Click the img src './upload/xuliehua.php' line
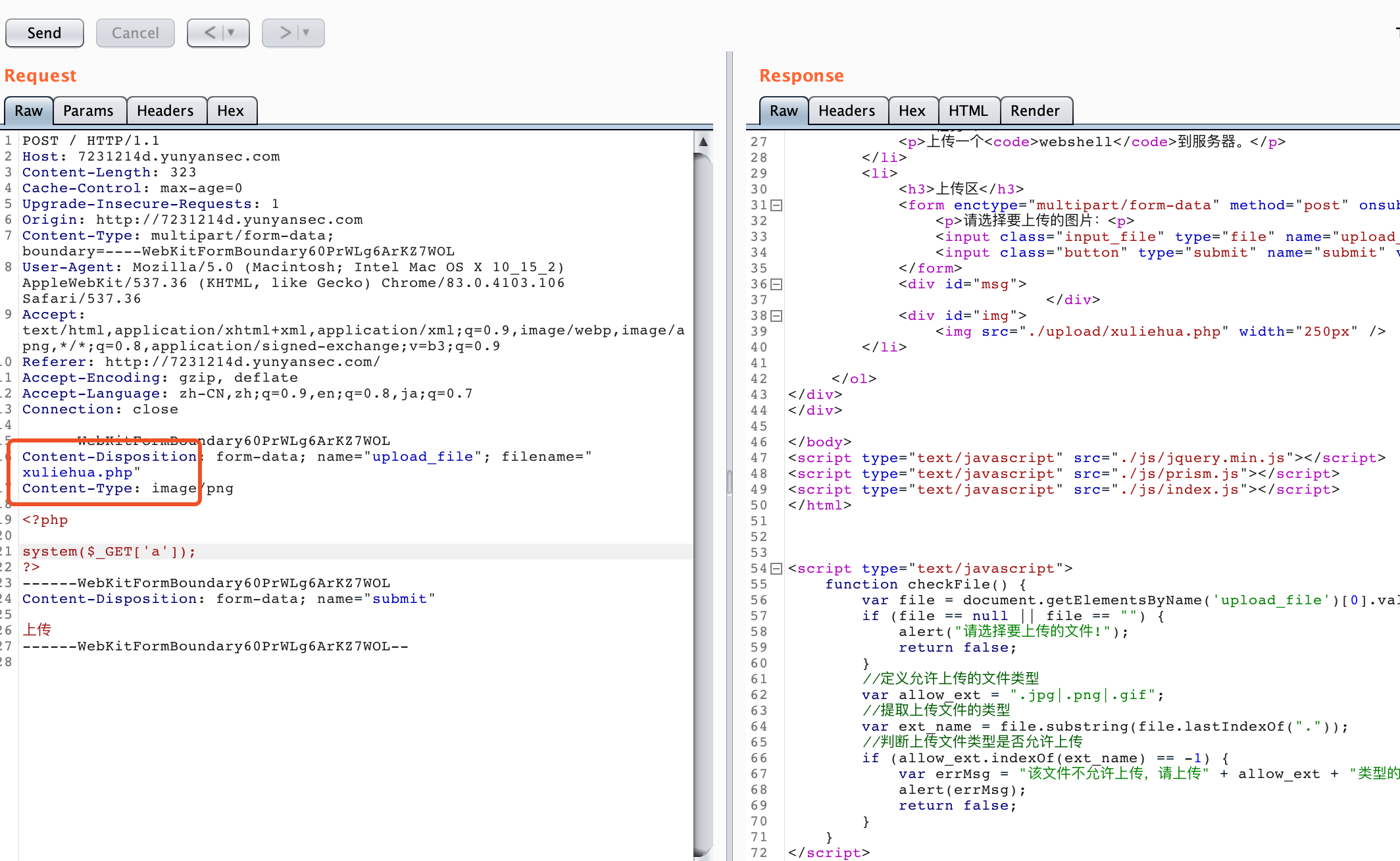The width and height of the screenshot is (1400, 861). (1161, 332)
